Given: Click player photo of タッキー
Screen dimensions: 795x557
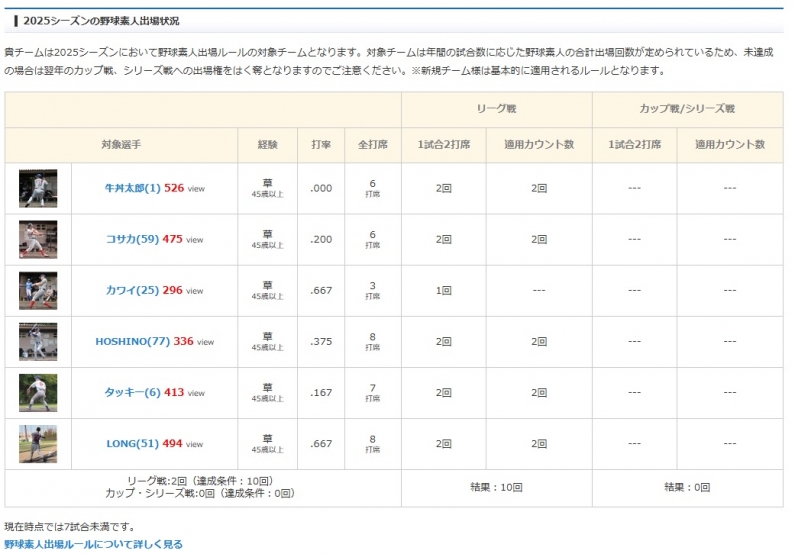Looking at the screenshot, I should (38, 392).
